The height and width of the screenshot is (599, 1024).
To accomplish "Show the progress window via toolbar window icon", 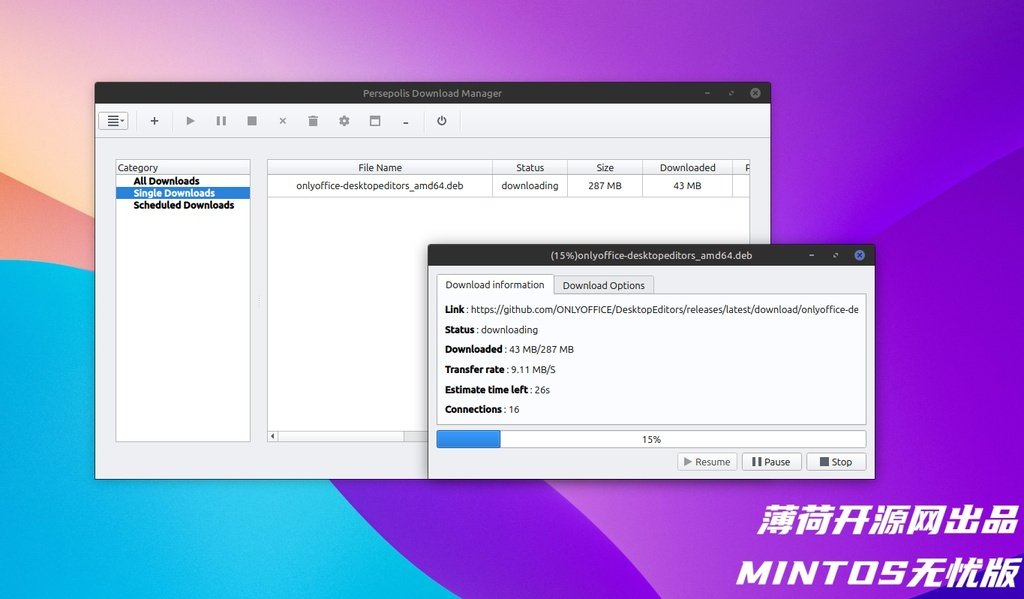I will 375,121.
